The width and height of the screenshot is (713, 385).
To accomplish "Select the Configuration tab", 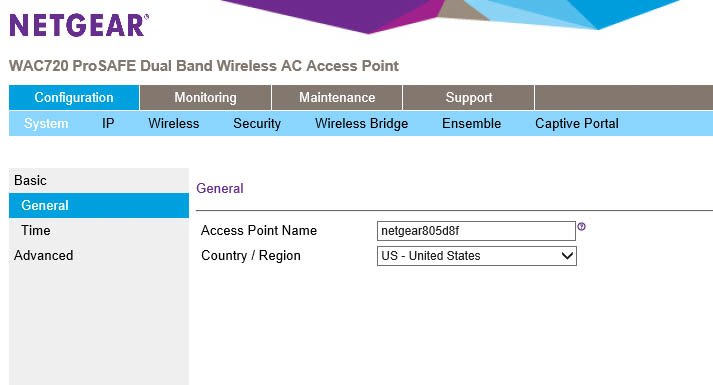I will 74,97.
